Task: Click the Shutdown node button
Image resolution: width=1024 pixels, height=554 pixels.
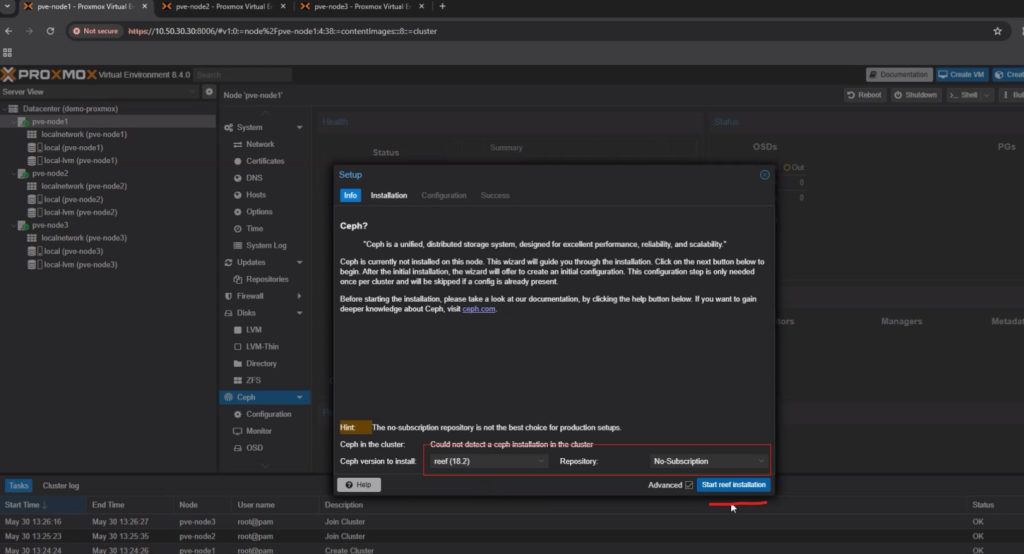Action: click(x=916, y=95)
